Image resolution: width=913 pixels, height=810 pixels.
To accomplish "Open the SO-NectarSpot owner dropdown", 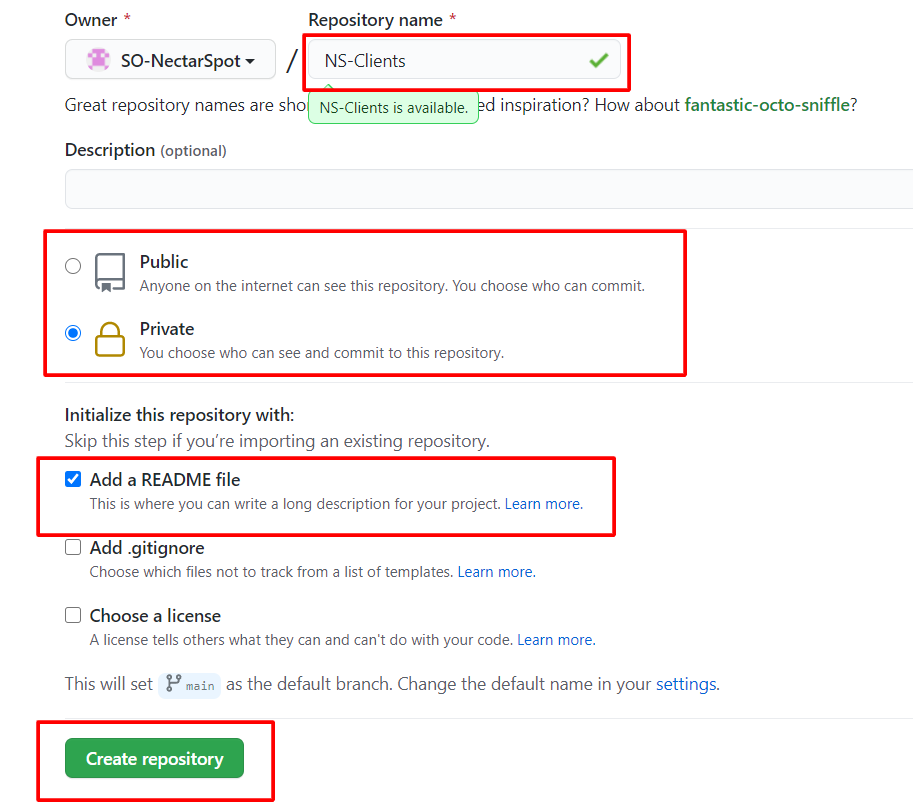I will [x=170, y=60].
